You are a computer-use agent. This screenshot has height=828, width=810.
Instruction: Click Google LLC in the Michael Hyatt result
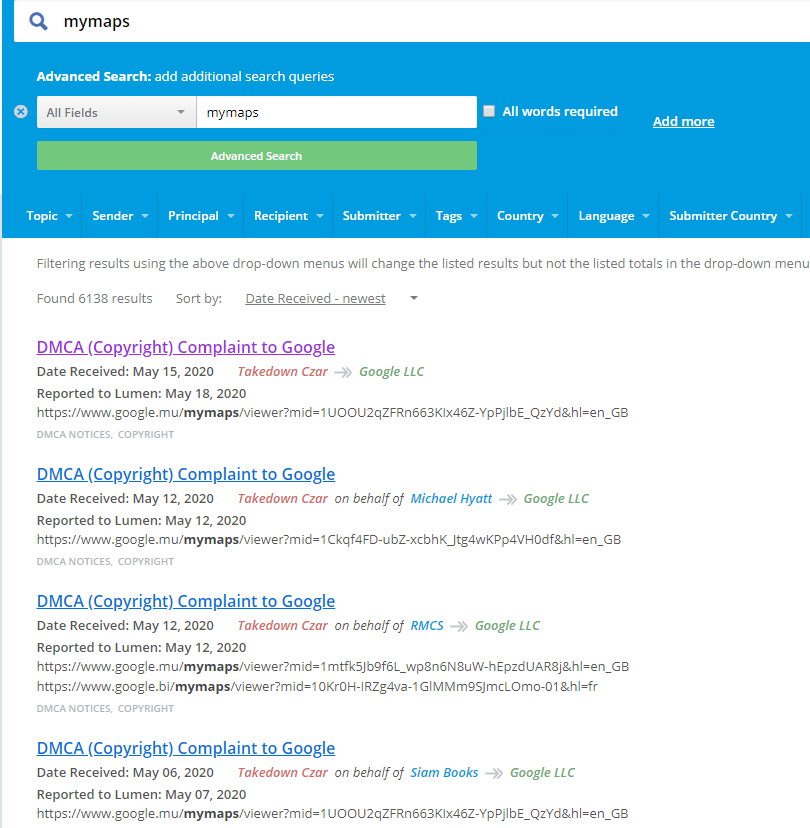556,498
